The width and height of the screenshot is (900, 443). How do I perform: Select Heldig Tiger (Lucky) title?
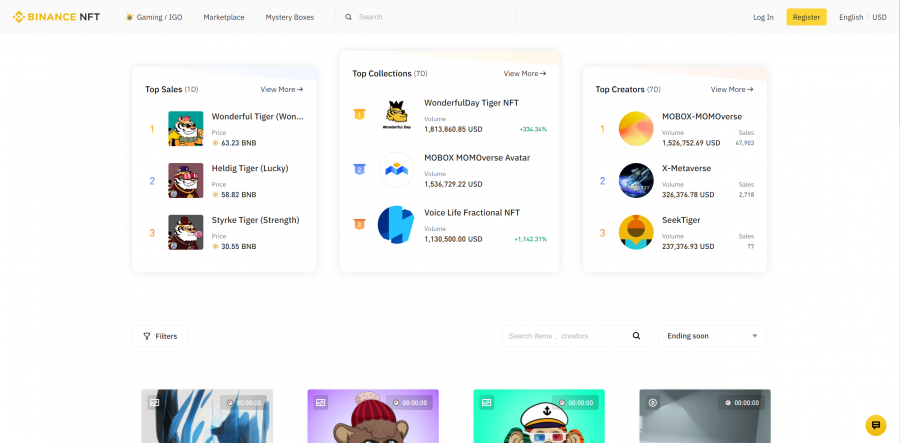(250, 168)
